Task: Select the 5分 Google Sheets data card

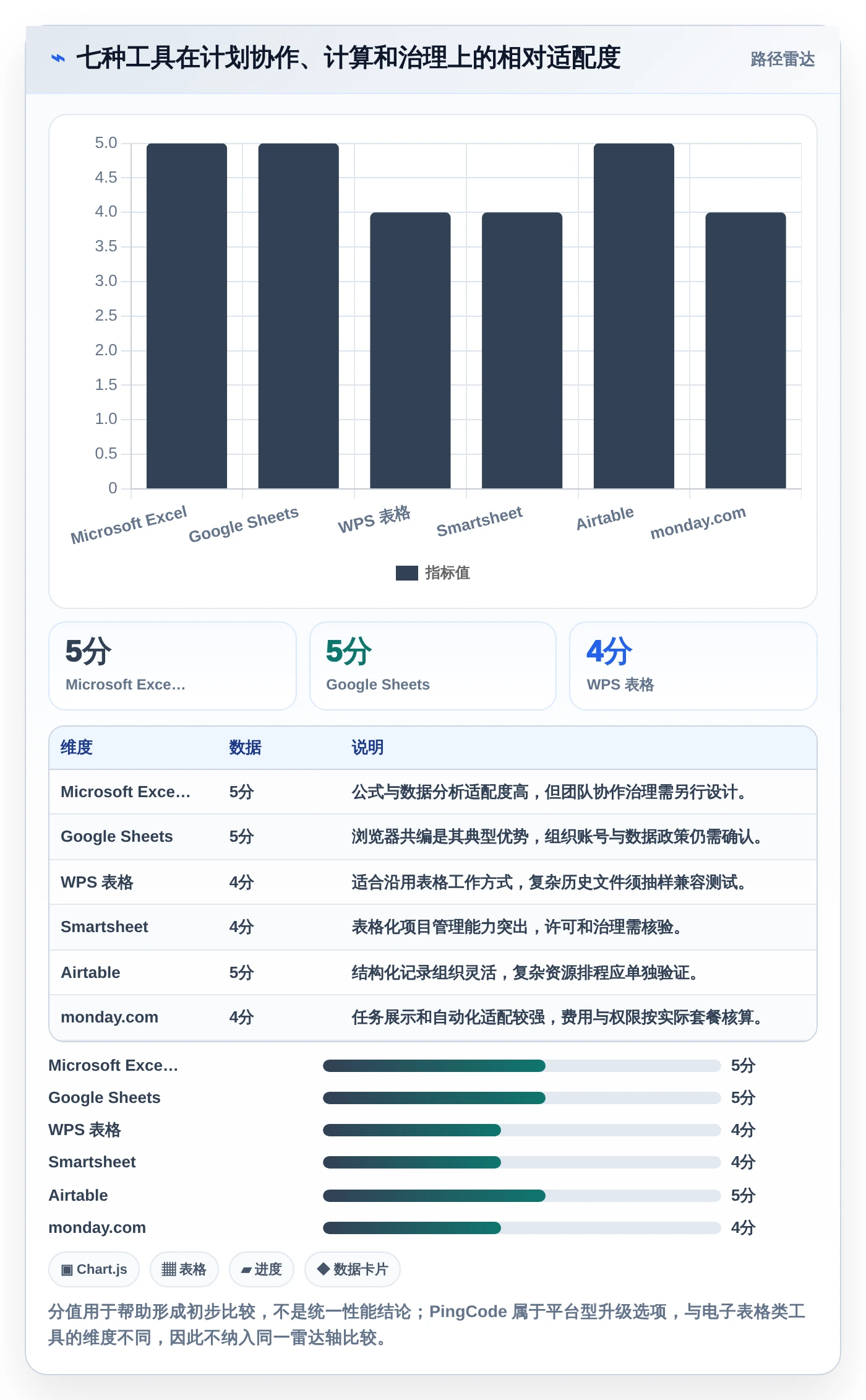Action: pyautogui.click(x=433, y=666)
